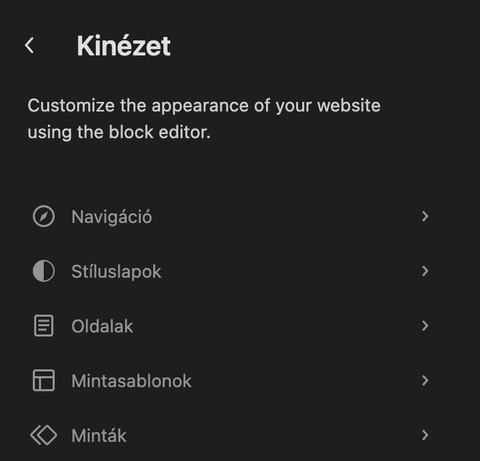Click the page icon beside Oldalak

point(44,326)
